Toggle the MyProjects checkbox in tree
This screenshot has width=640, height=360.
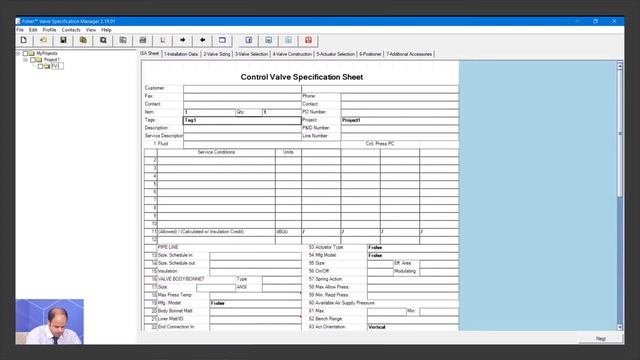click(x=25, y=53)
